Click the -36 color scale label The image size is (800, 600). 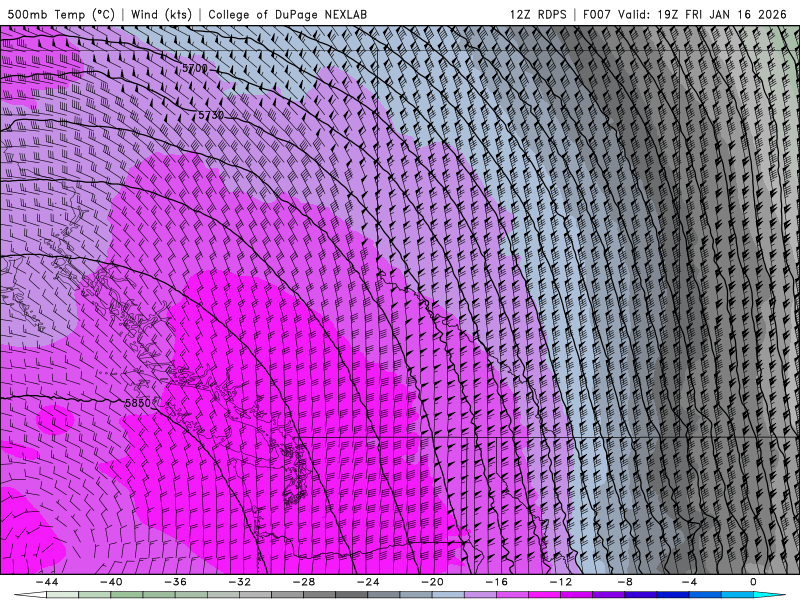click(x=175, y=582)
